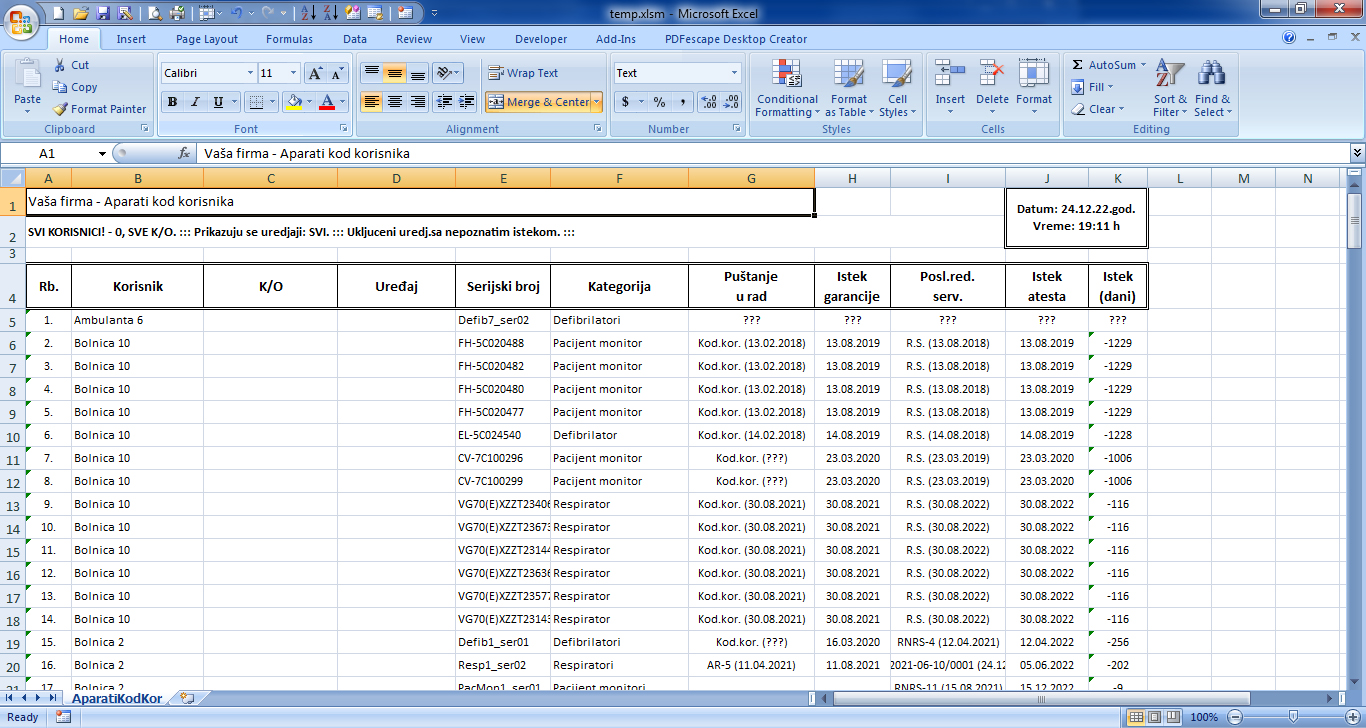
Task: Open the font name Calibri dropdown
Action: point(250,73)
